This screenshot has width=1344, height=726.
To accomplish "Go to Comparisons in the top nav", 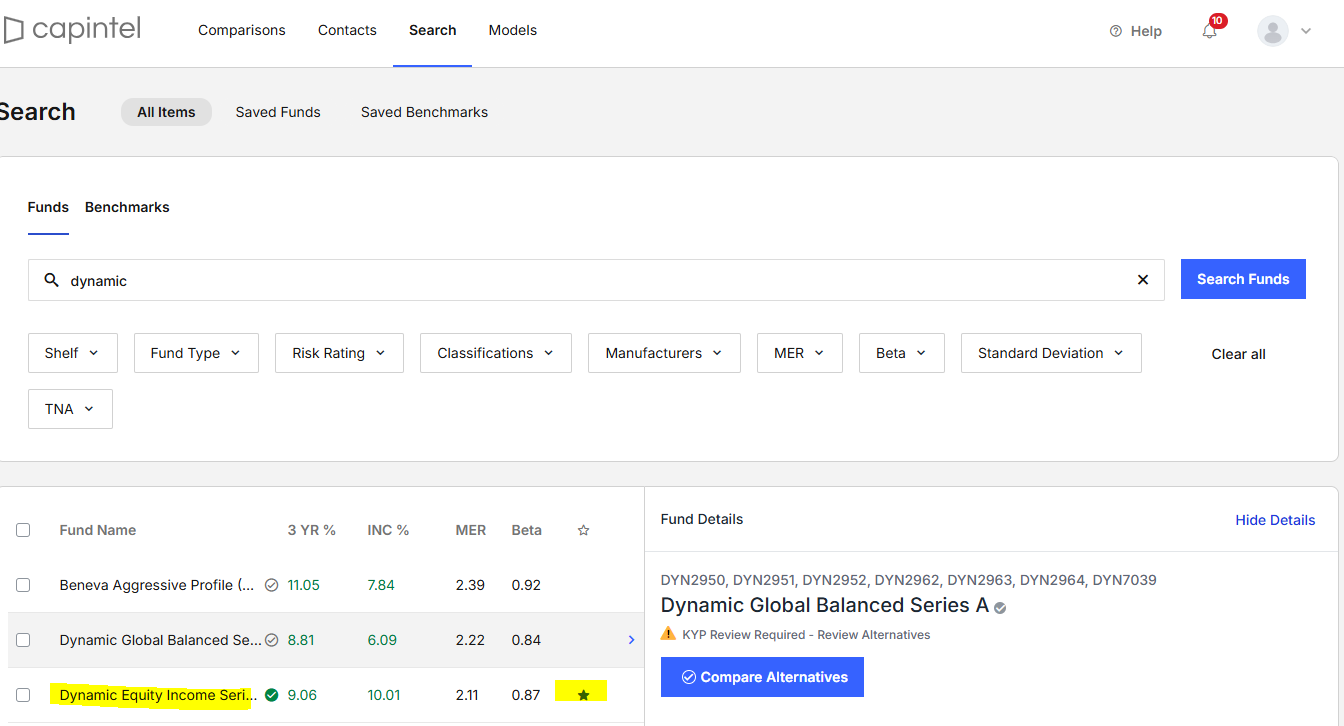I will (242, 30).
